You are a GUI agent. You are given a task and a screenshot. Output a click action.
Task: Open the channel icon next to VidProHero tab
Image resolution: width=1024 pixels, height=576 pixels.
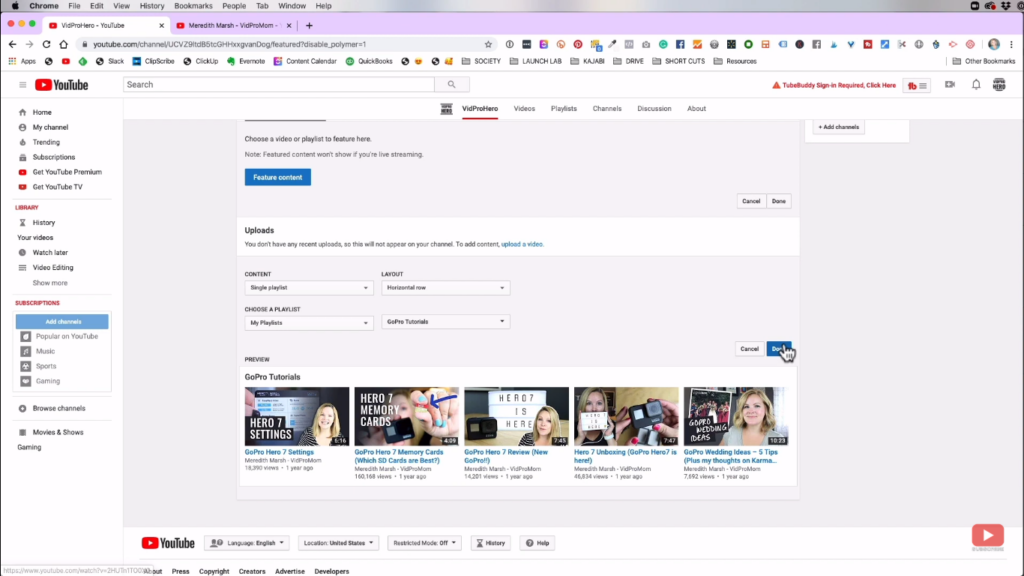(446, 109)
